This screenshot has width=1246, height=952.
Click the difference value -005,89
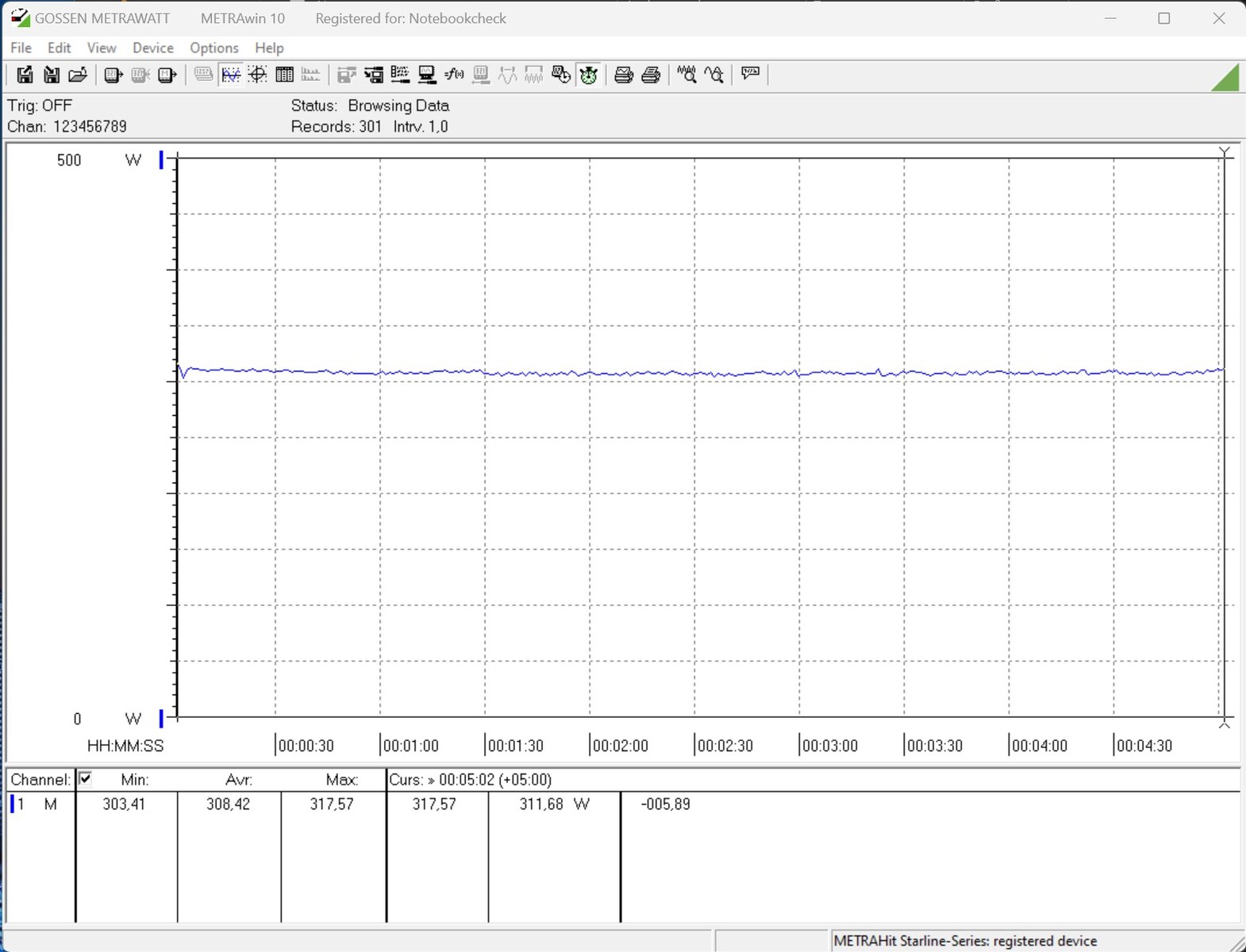pos(665,804)
